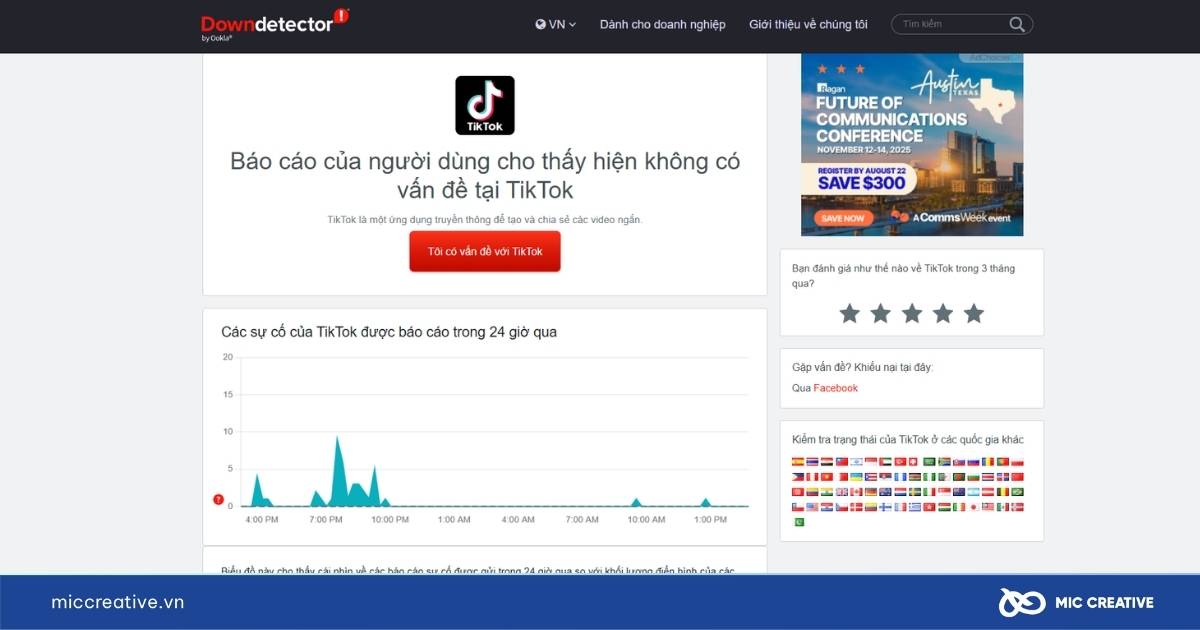Select the Argentina flag
Viewport: 1200px width, 630px height.
pyautogui.click(x=973, y=492)
